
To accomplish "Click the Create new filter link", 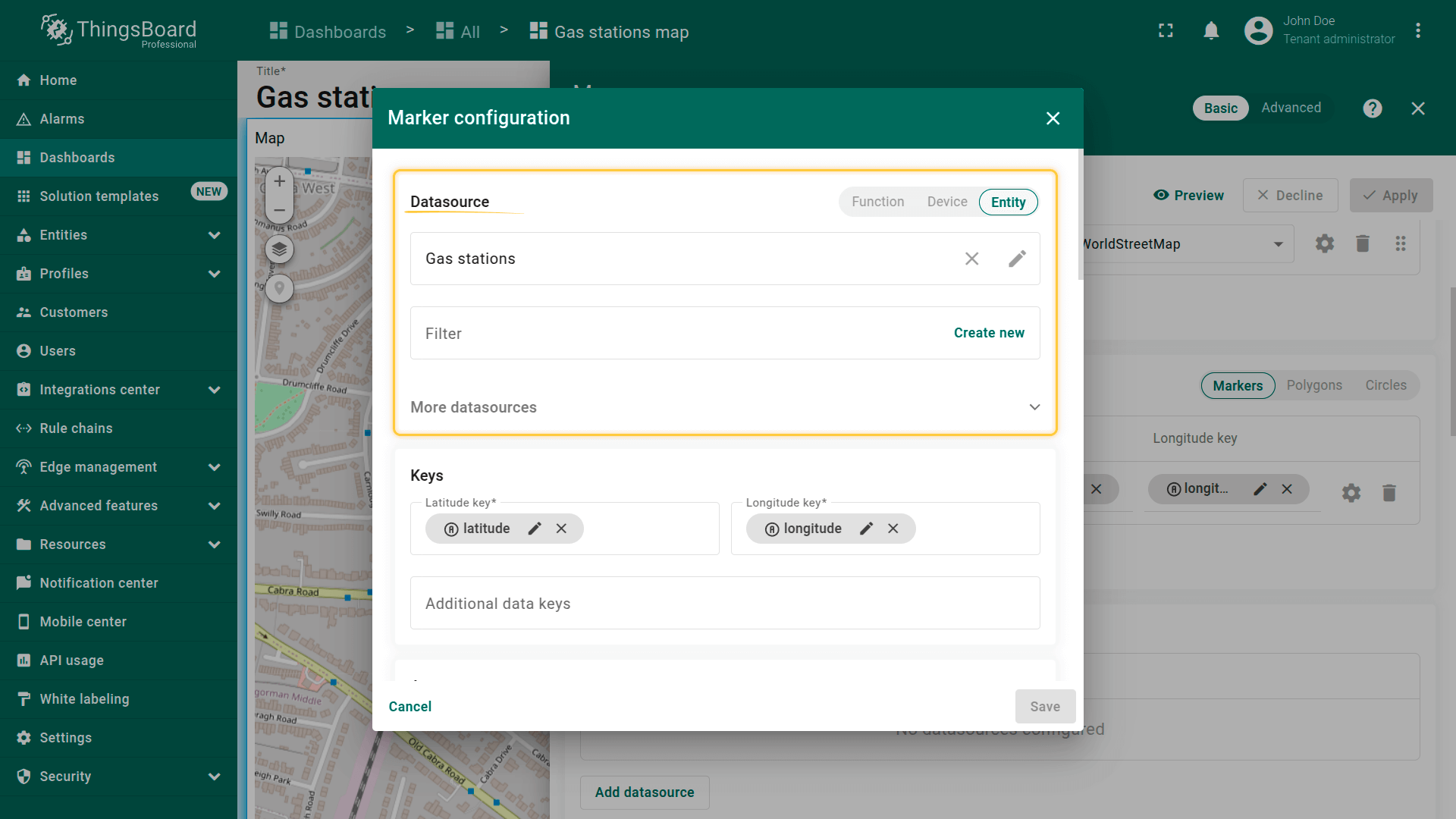I will (x=988, y=333).
